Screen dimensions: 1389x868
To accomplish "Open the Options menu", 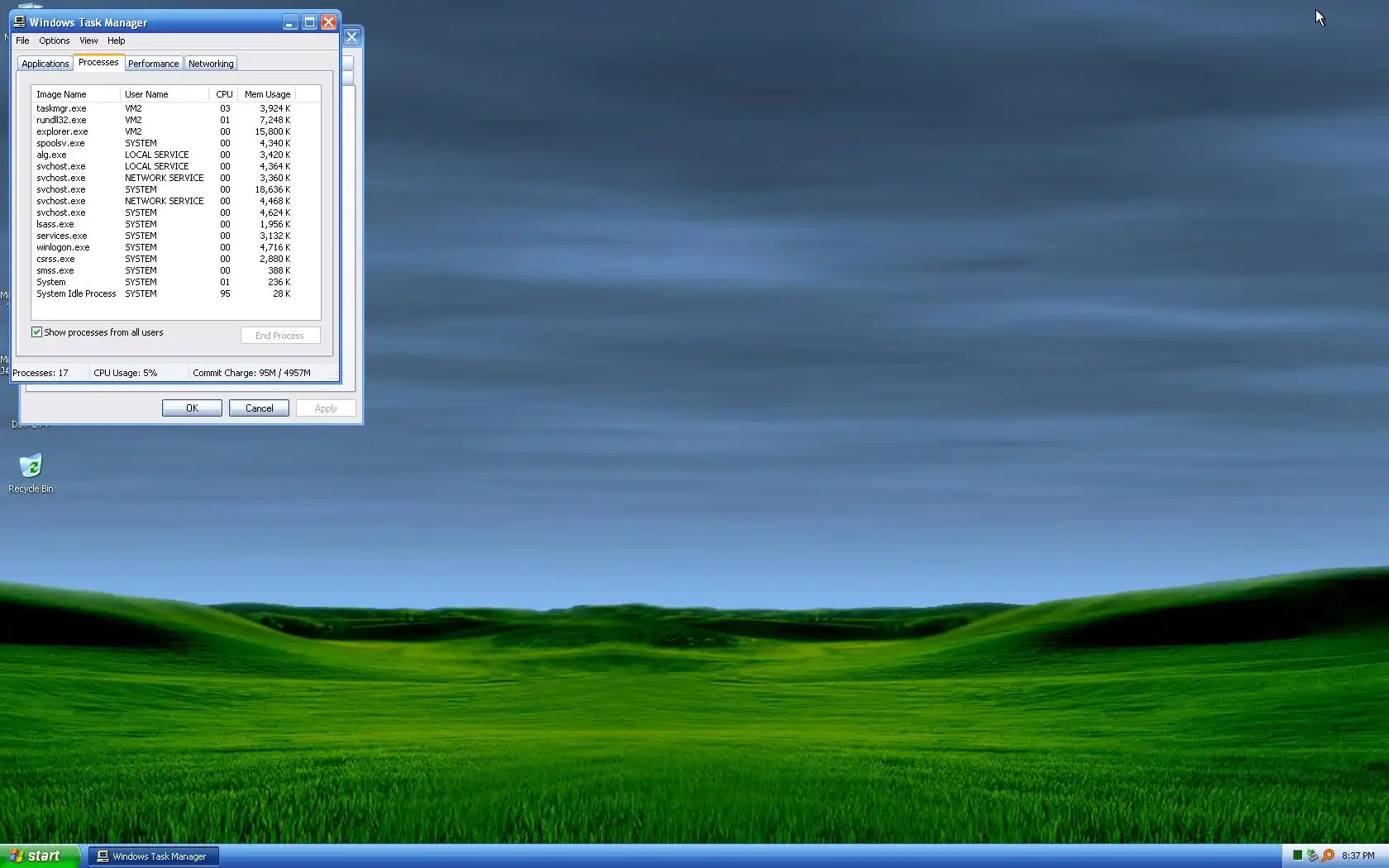I will (55, 41).
